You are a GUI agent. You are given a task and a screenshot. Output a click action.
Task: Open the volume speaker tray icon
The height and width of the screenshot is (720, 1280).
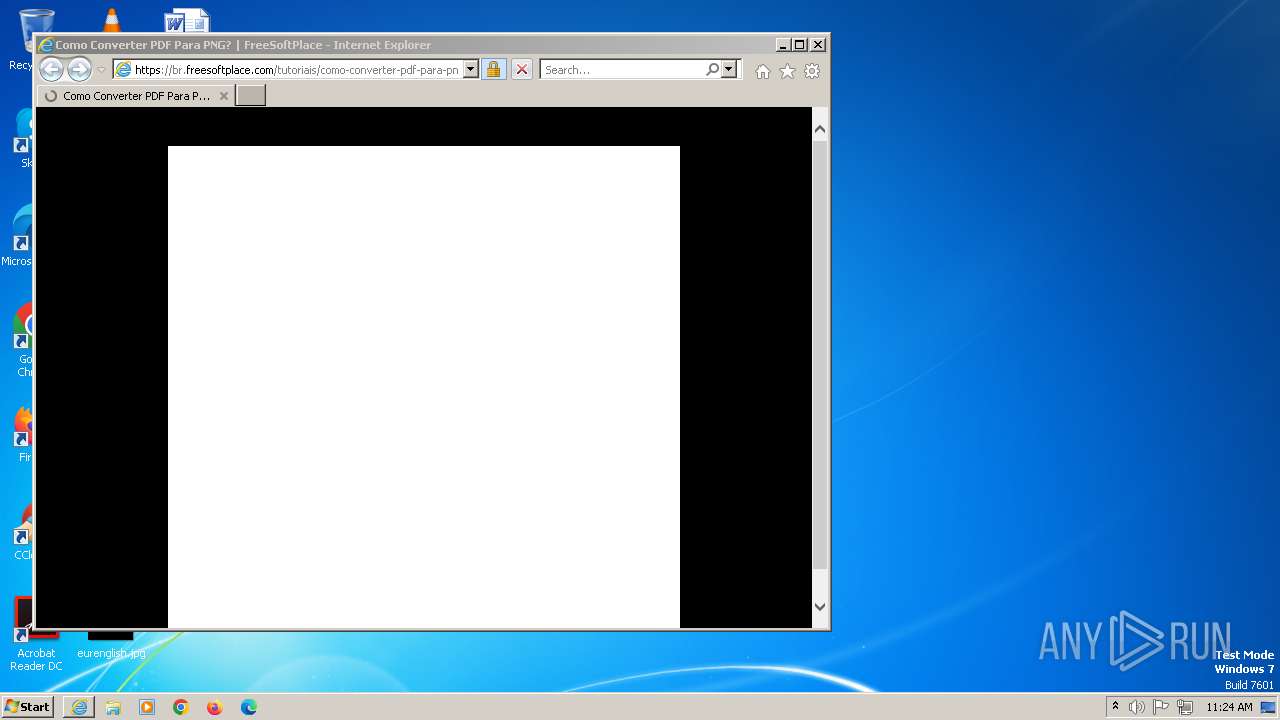point(1136,707)
